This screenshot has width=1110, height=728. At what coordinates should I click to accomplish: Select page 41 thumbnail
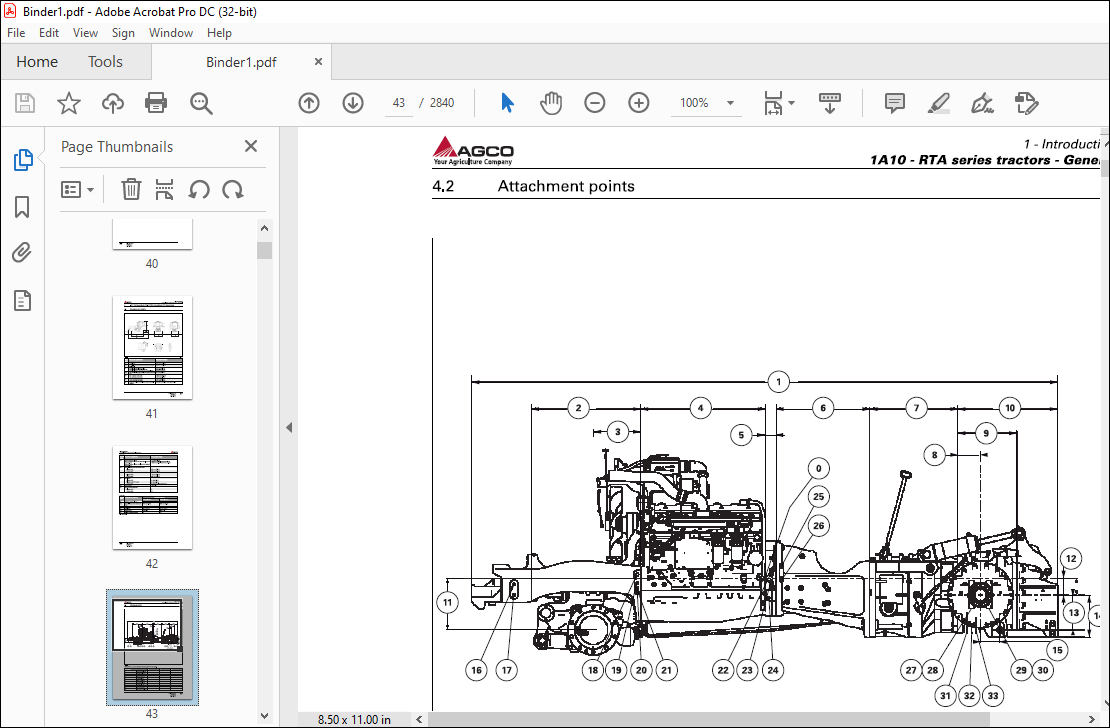(152, 348)
